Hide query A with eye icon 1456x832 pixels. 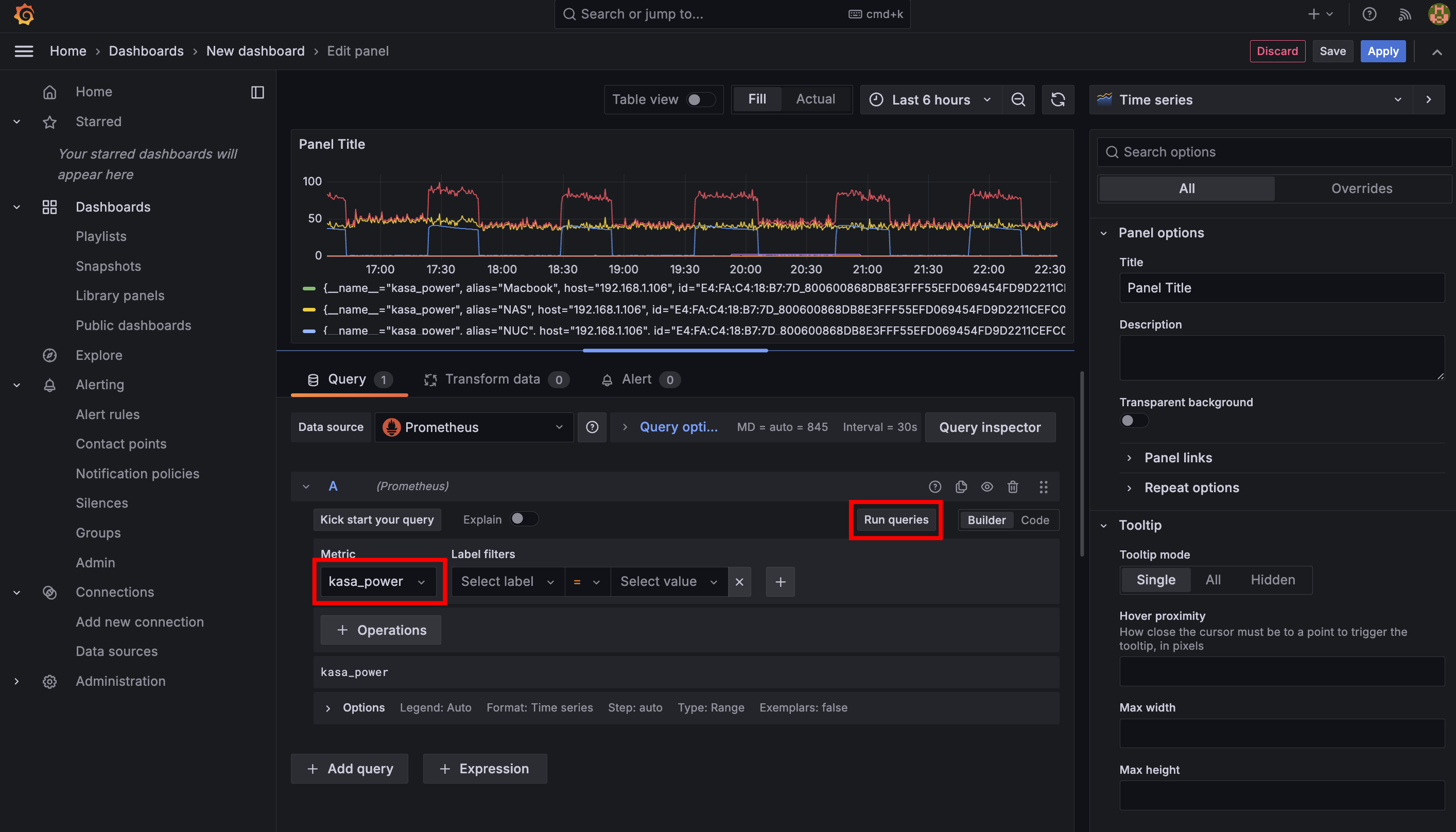tap(987, 487)
